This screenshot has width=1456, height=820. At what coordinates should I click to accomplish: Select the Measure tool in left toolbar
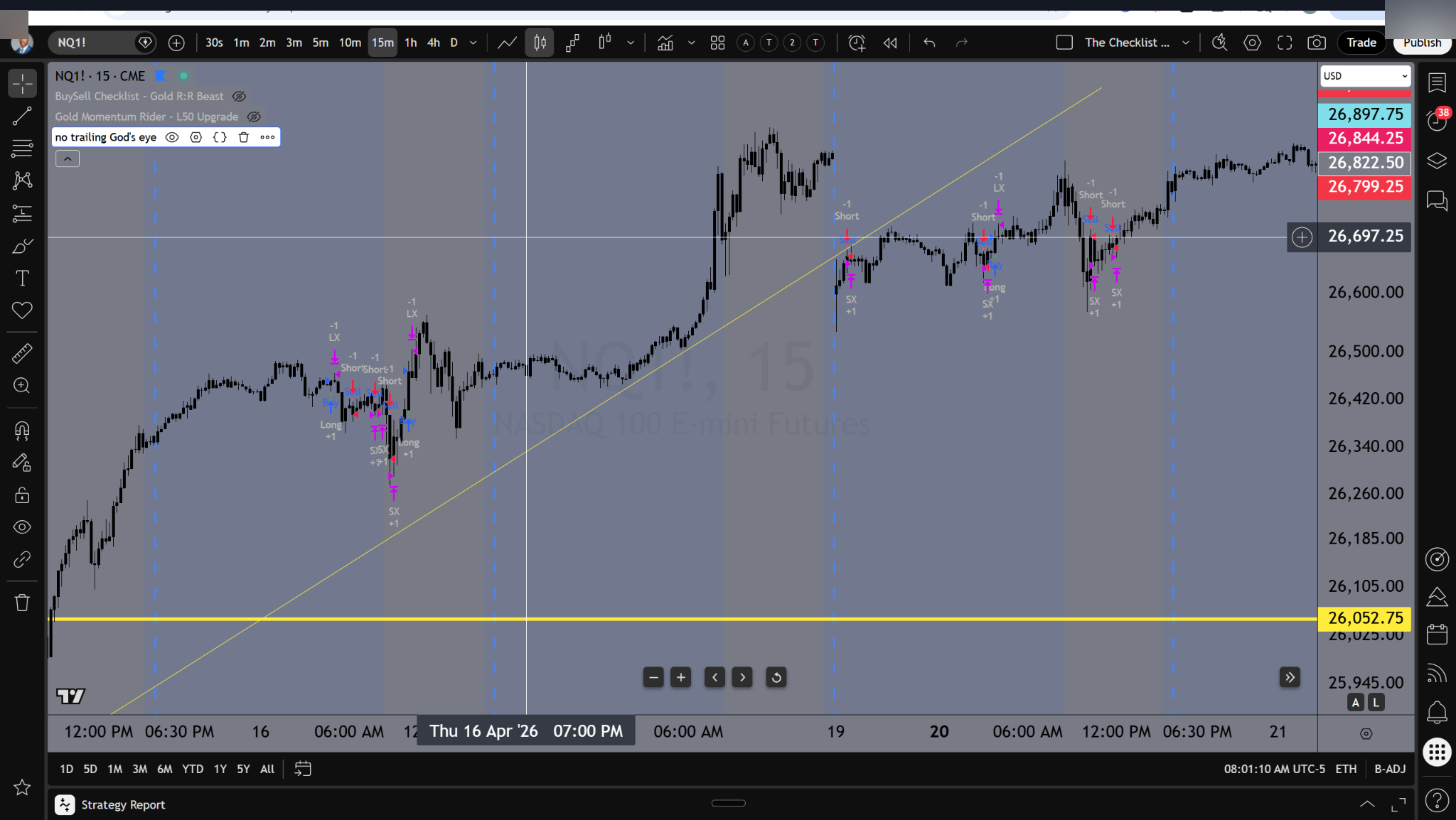[x=22, y=353]
